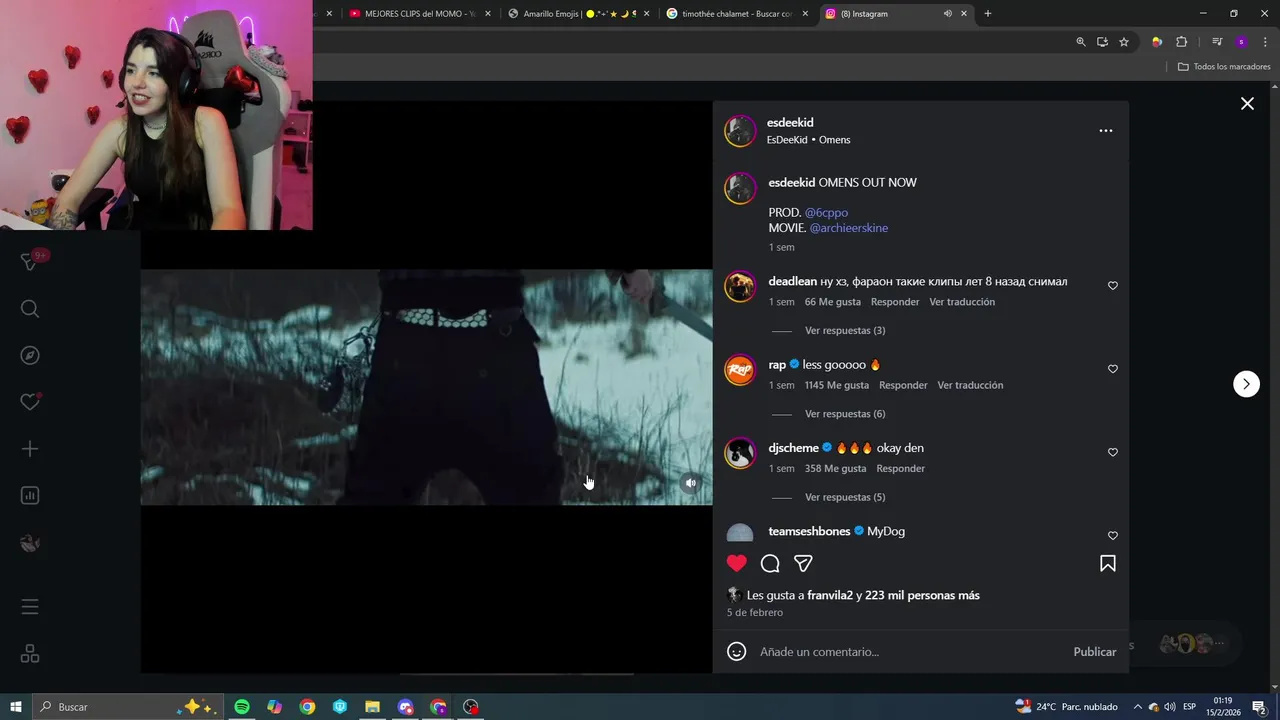Open the post options three-dot menu
The width and height of the screenshot is (1280, 720).
point(1106,131)
